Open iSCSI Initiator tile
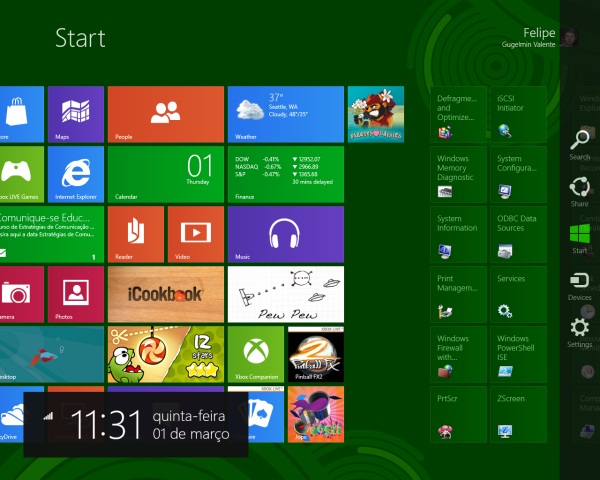Viewport: 600px width, 480px height. tap(518, 114)
